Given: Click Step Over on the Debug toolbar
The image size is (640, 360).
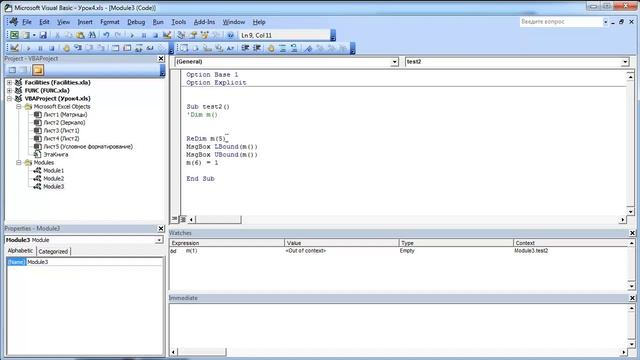Looking at the screenshot, I should [x=89, y=48].
